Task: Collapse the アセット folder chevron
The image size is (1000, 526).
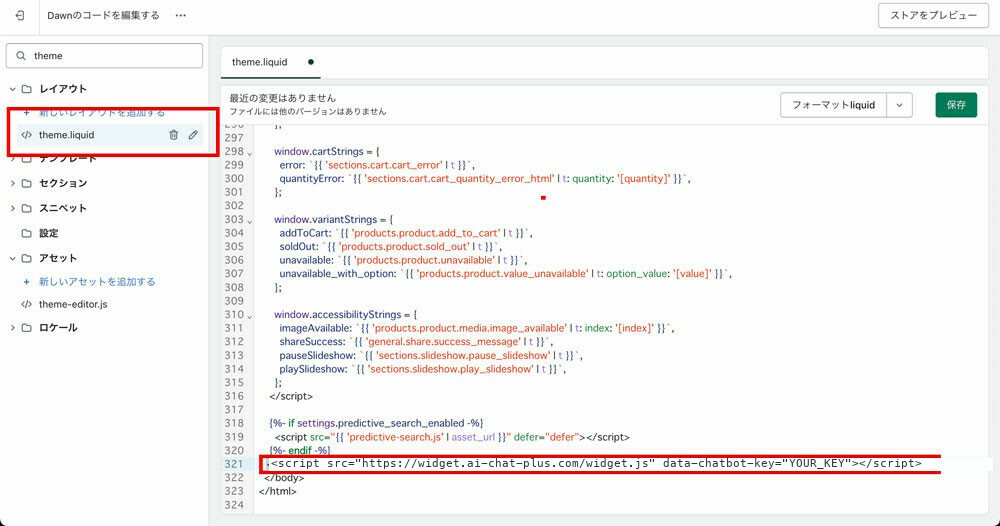Action: tap(12, 258)
